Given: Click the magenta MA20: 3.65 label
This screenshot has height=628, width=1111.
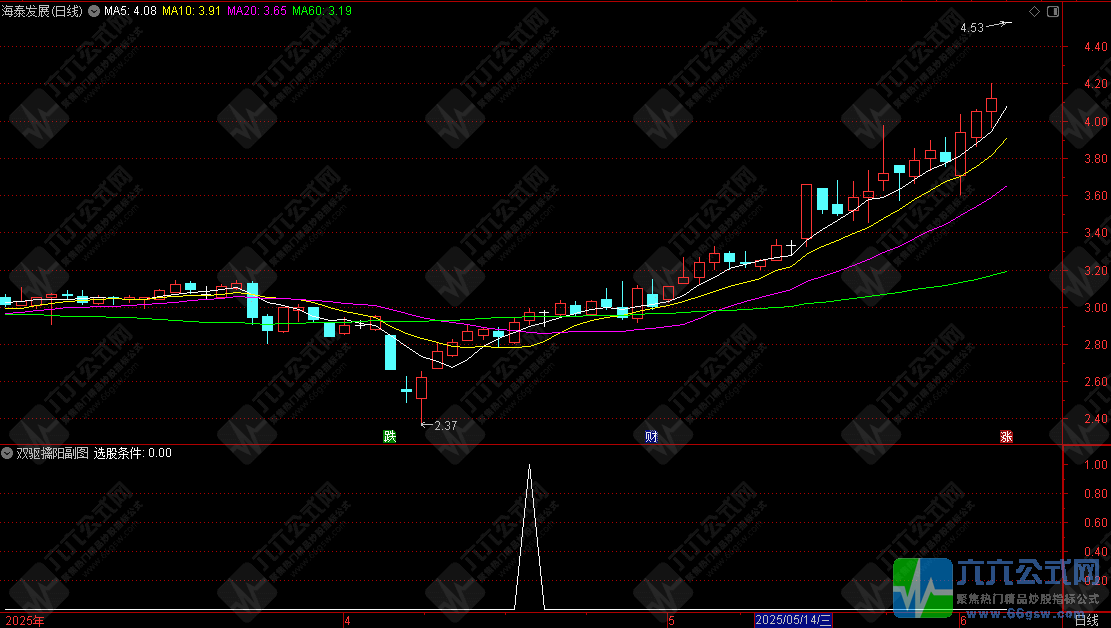Looking at the screenshot, I should pos(256,11).
